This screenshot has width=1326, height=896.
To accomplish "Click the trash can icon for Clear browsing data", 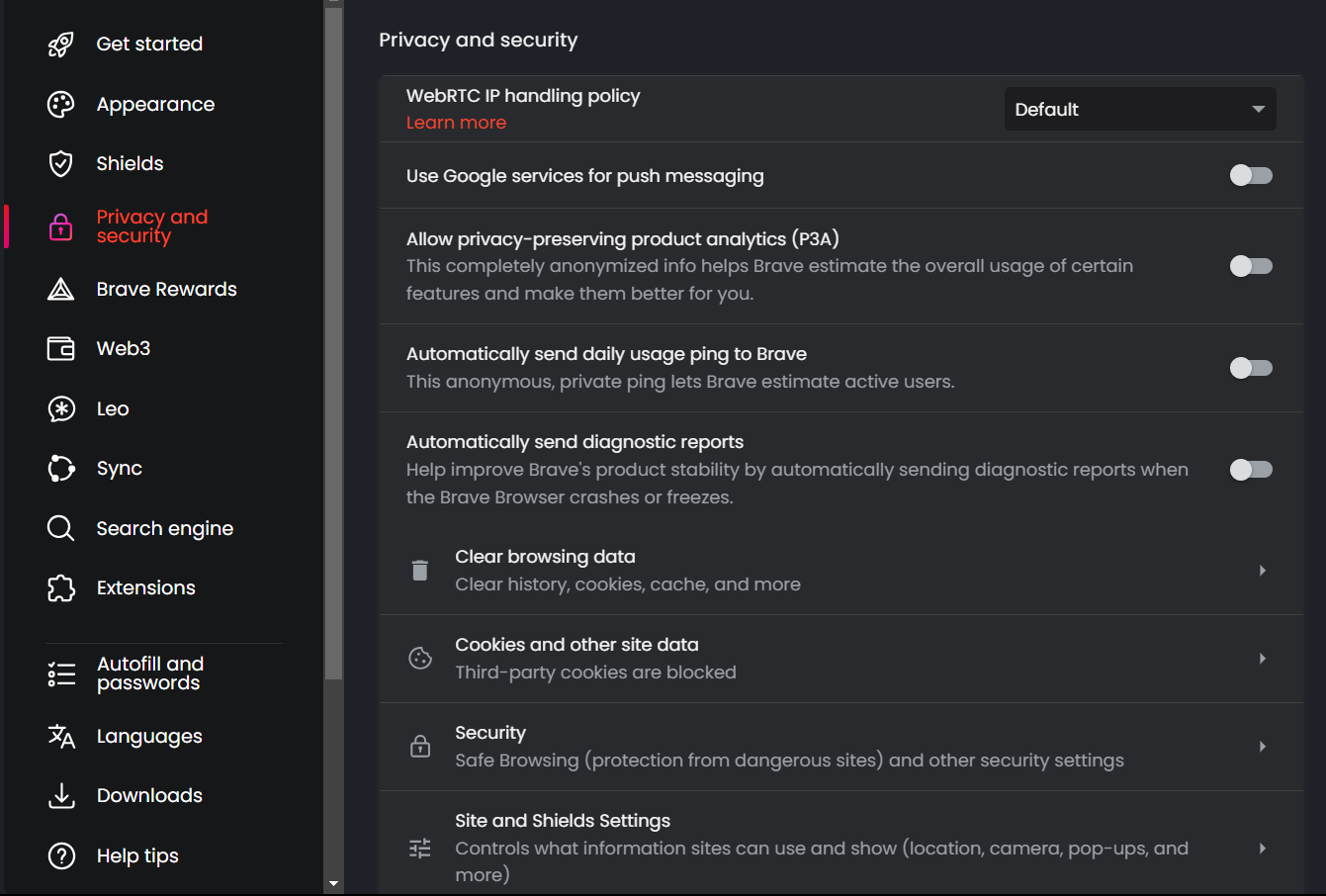I will [x=420, y=571].
